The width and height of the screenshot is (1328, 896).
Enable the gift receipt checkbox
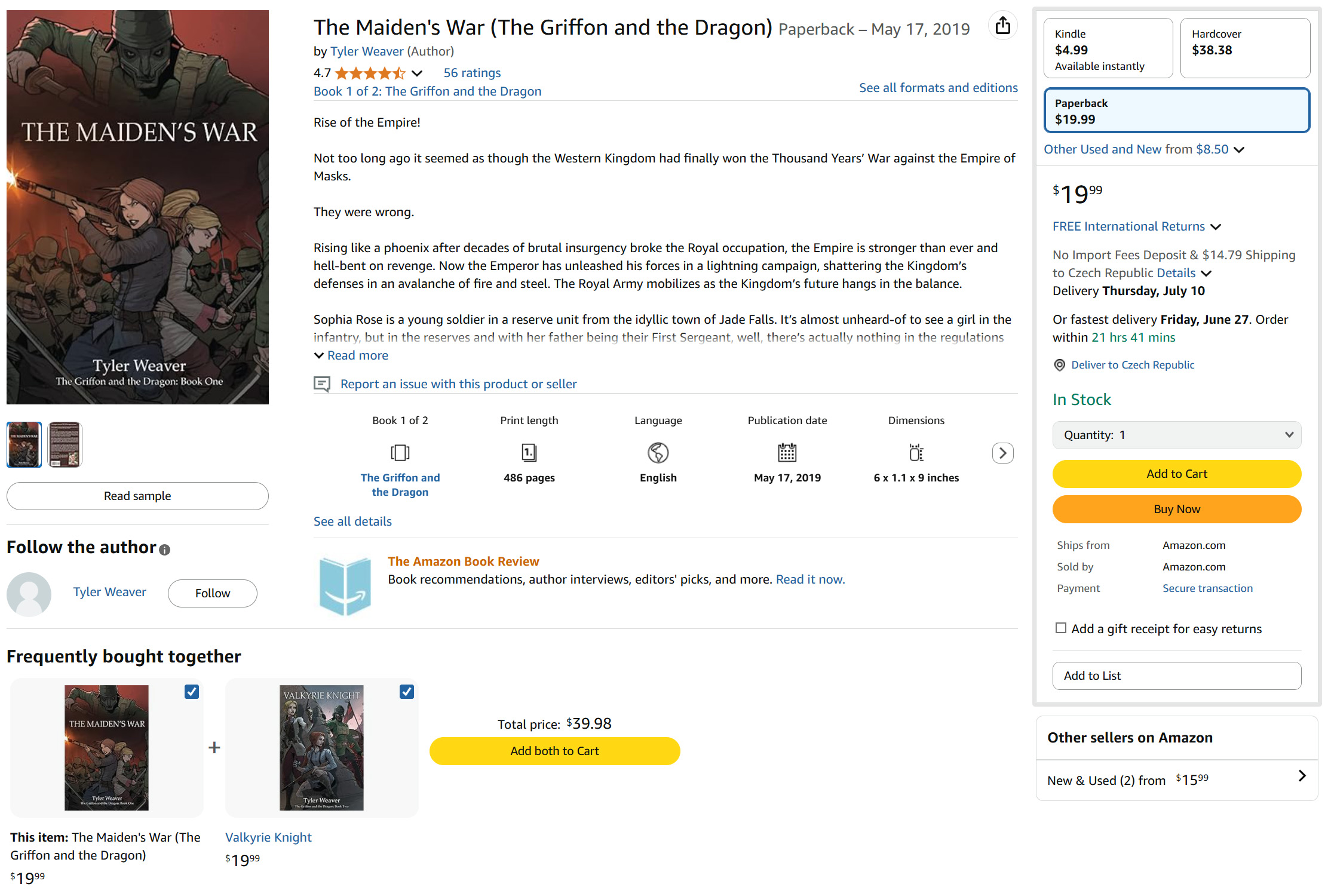1061,628
